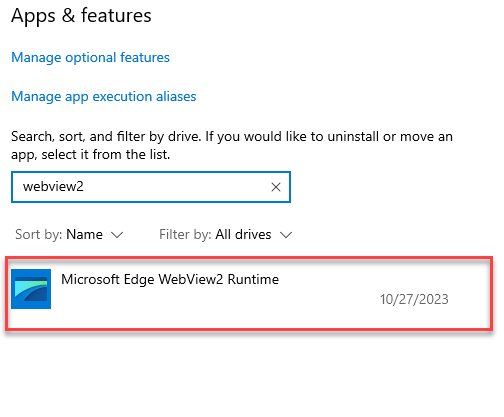
Task: Click the Apps & features heading
Action: [81, 16]
